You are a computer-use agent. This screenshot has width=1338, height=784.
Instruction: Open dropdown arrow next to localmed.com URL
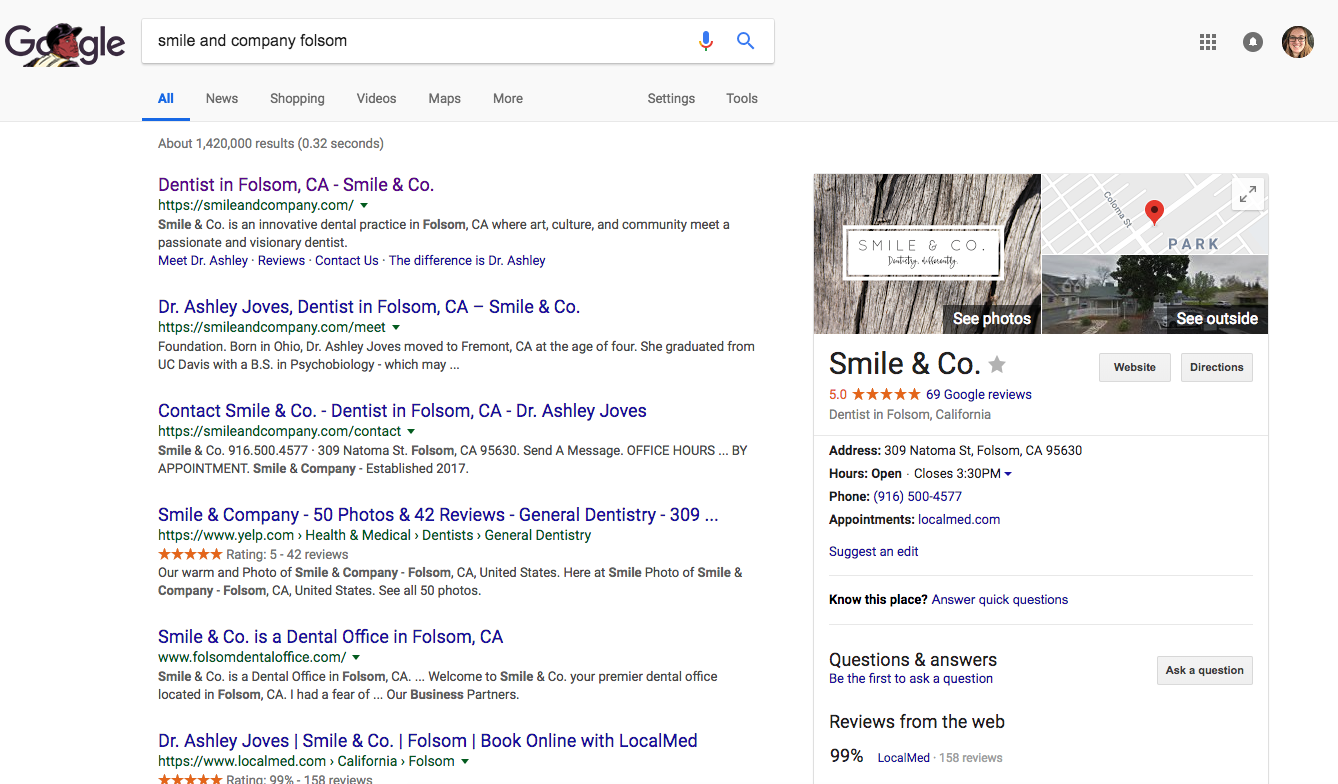click(465, 761)
